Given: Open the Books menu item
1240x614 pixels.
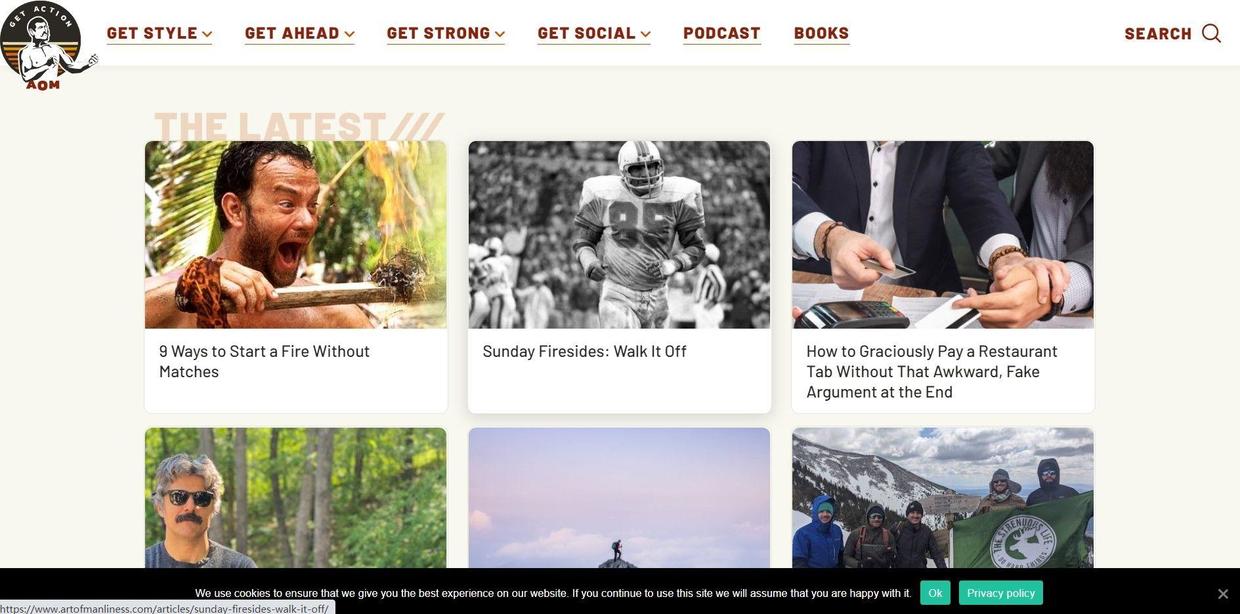Looking at the screenshot, I should tap(822, 33).
